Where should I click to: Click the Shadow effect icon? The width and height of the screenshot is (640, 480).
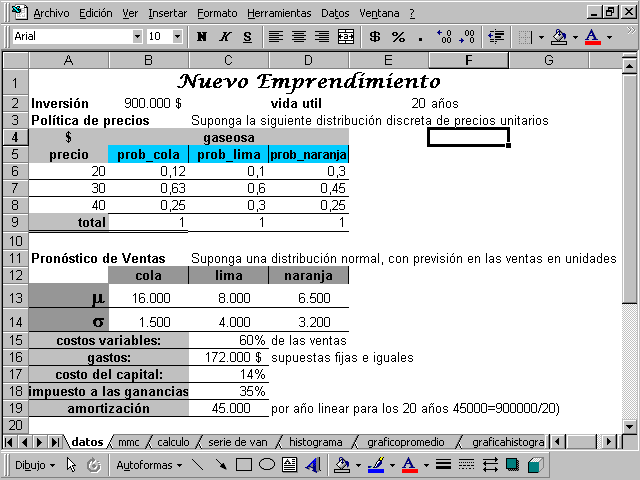pos(512,465)
